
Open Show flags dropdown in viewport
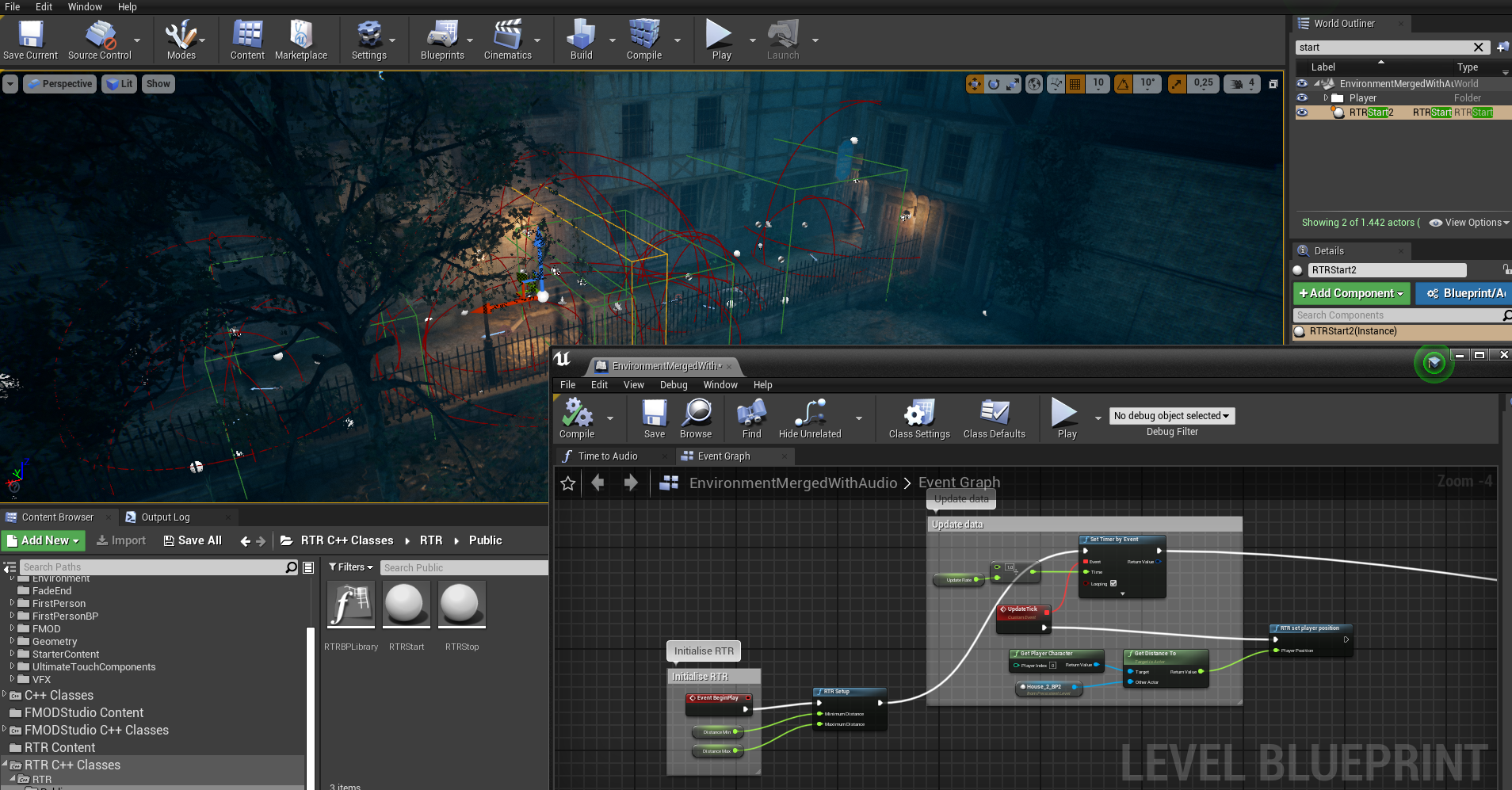[x=158, y=84]
